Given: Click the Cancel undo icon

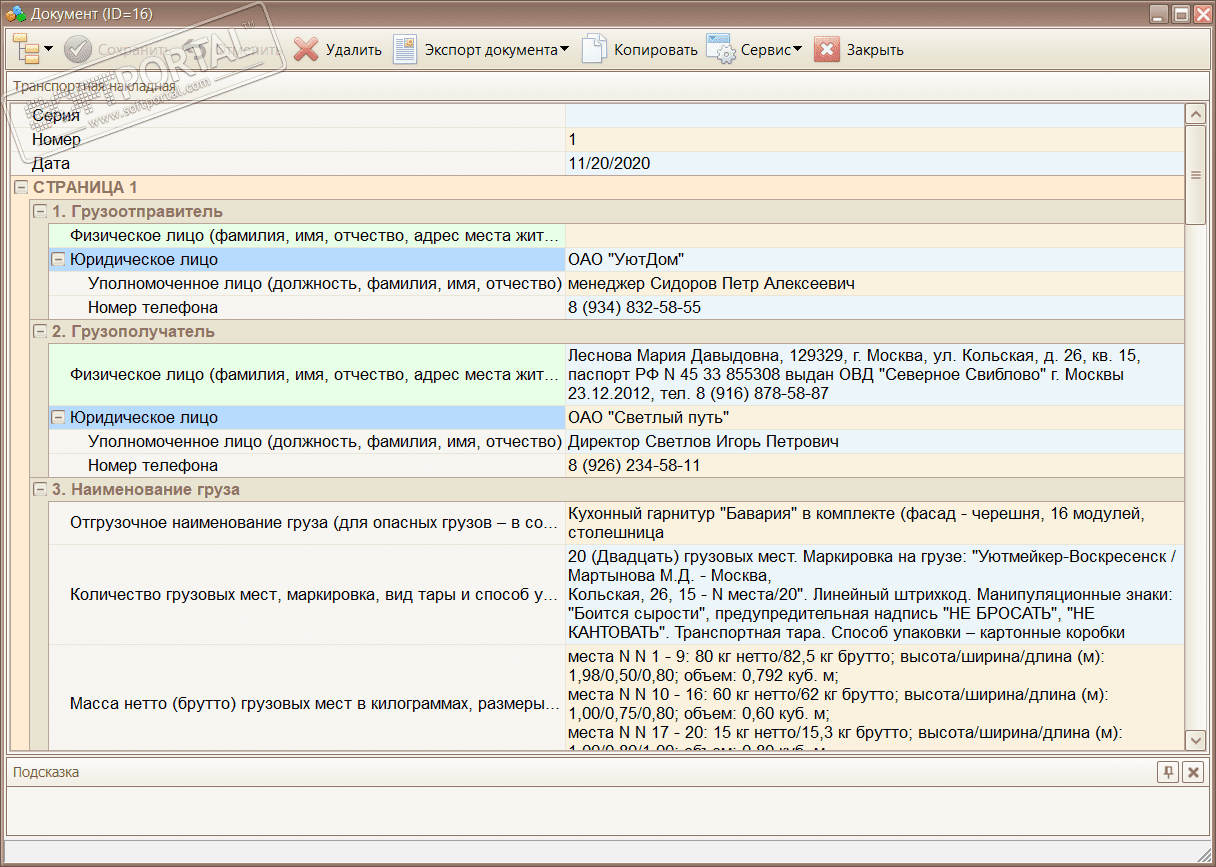Looking at the screenshot, I should point(196,49).
